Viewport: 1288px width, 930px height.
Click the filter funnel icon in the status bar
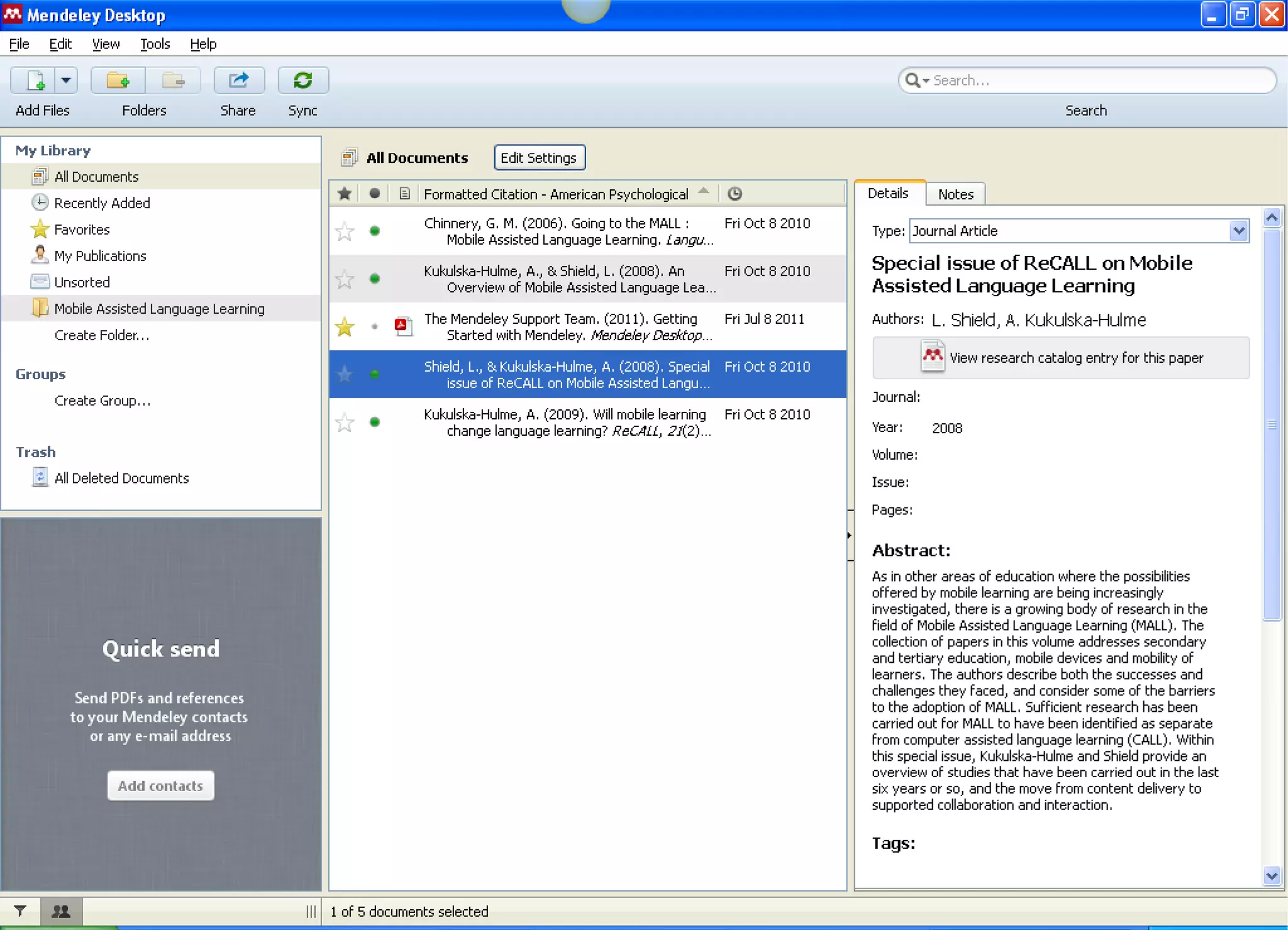[x=20, y=911]
